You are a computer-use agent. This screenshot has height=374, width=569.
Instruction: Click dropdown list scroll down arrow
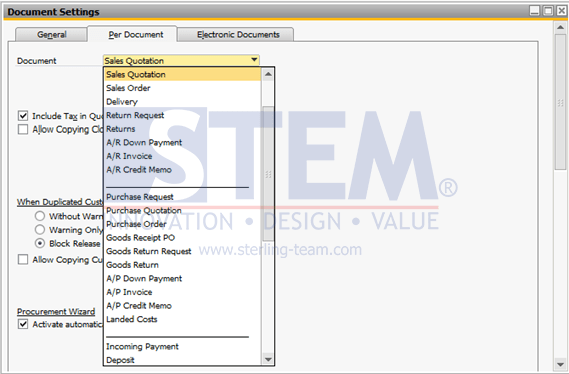coord(268,359)
